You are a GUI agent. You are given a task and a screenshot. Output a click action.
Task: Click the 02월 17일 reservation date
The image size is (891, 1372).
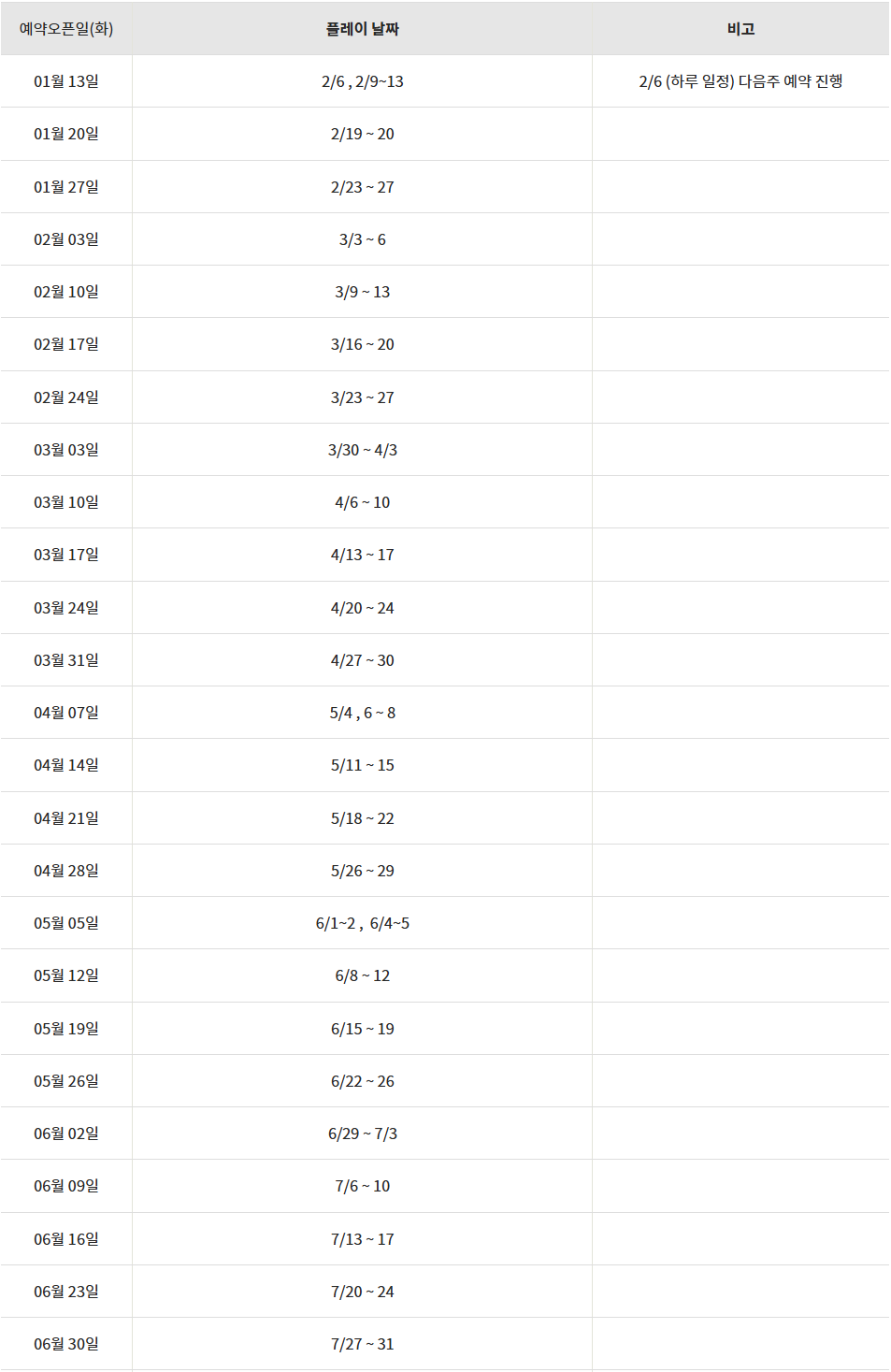[x=66, y=344]
